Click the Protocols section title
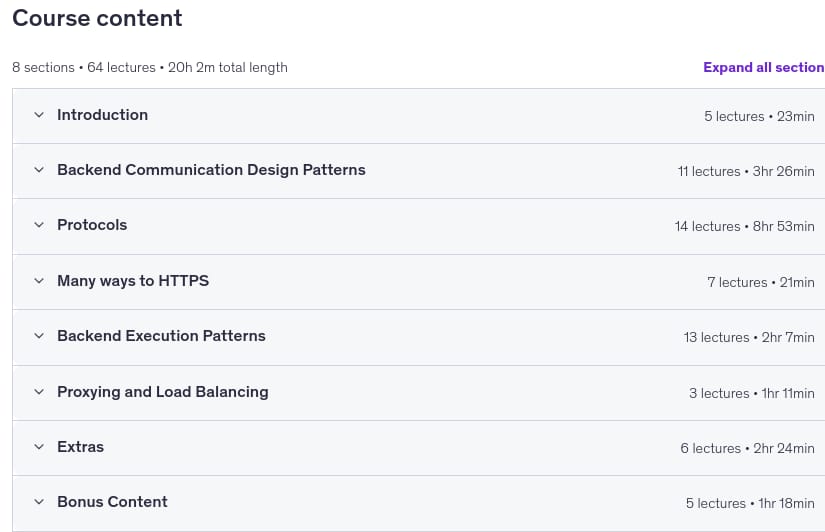This screenshot has width=825, height=532. 92,225
